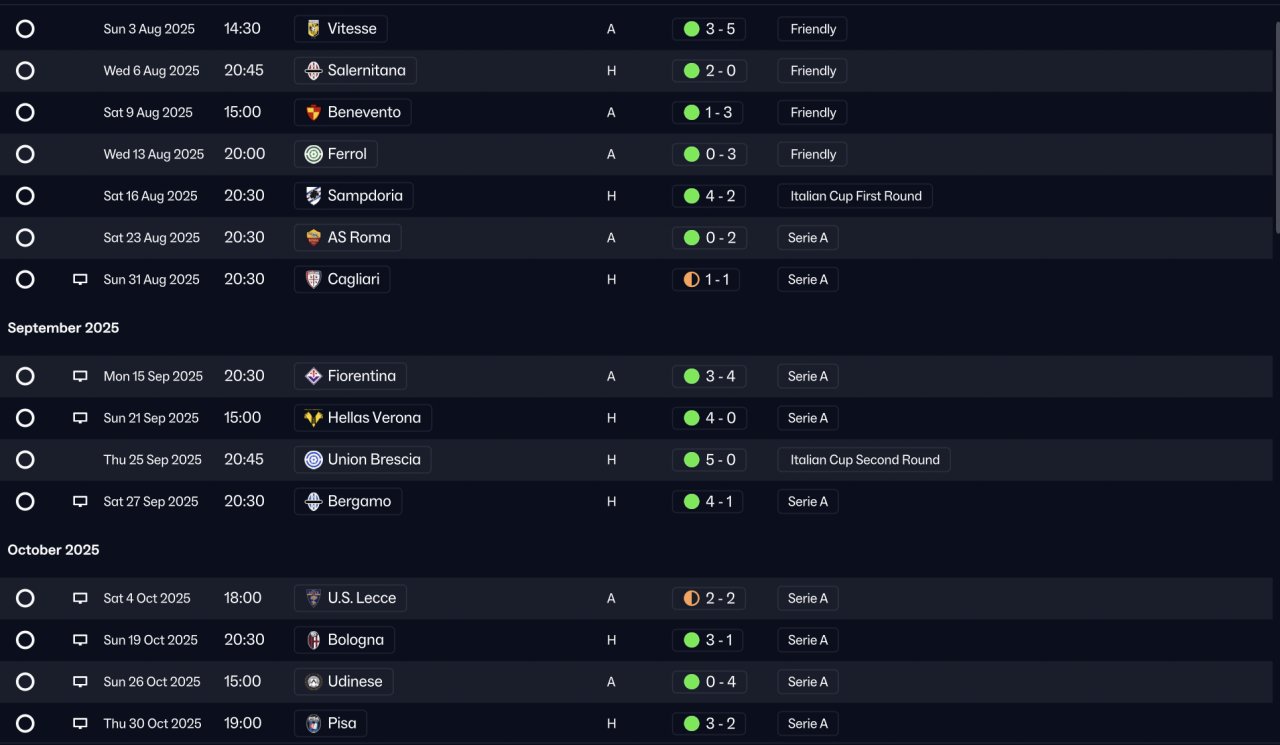Open the 3 - 5 result against Vitesse

(x=709, y=29)
